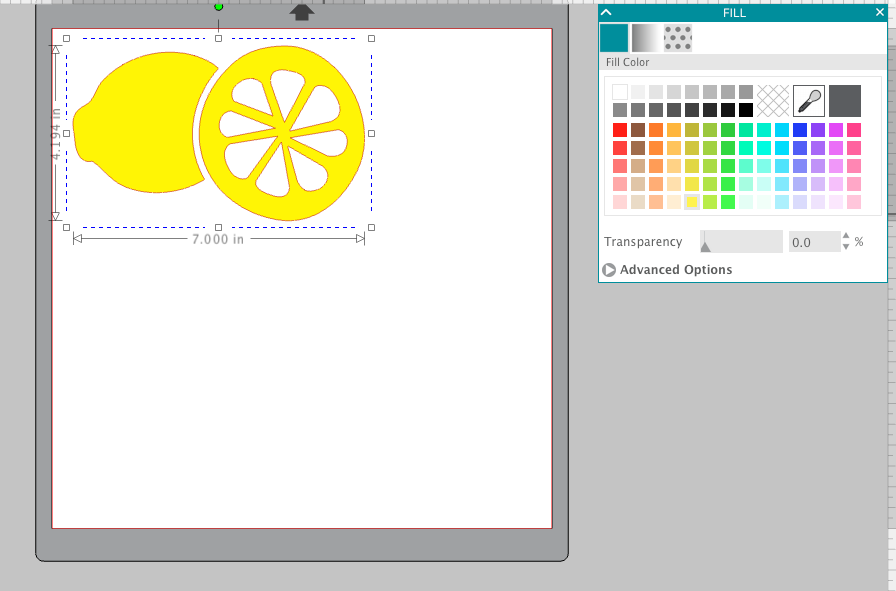Screen dimensions: 896x591
Task: Click the 7.000 in width dimension label
Action: [x=218, y=239]
